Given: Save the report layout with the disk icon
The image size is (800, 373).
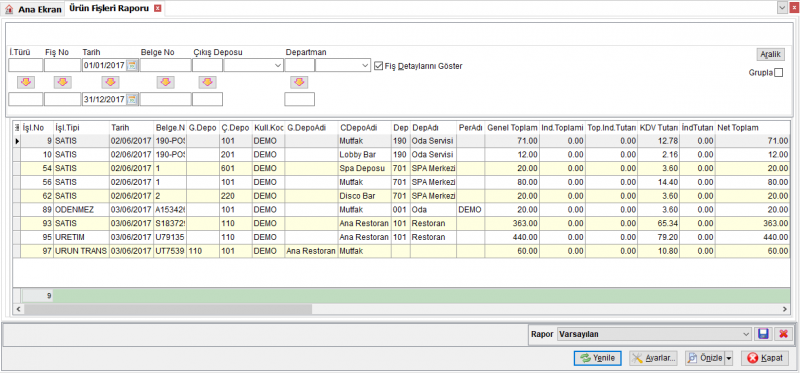Looking at the screenshot, I should coord(763,334).
